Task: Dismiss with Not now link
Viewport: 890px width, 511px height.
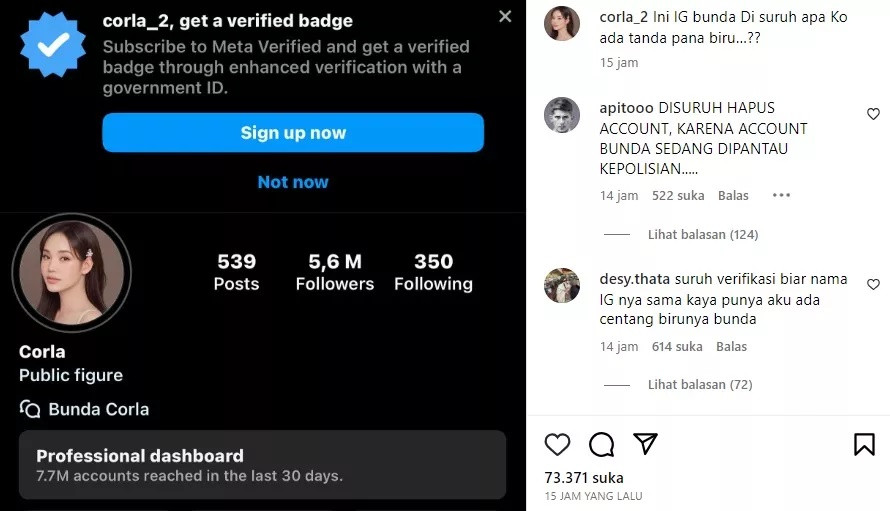Action: tap(293, 182)
